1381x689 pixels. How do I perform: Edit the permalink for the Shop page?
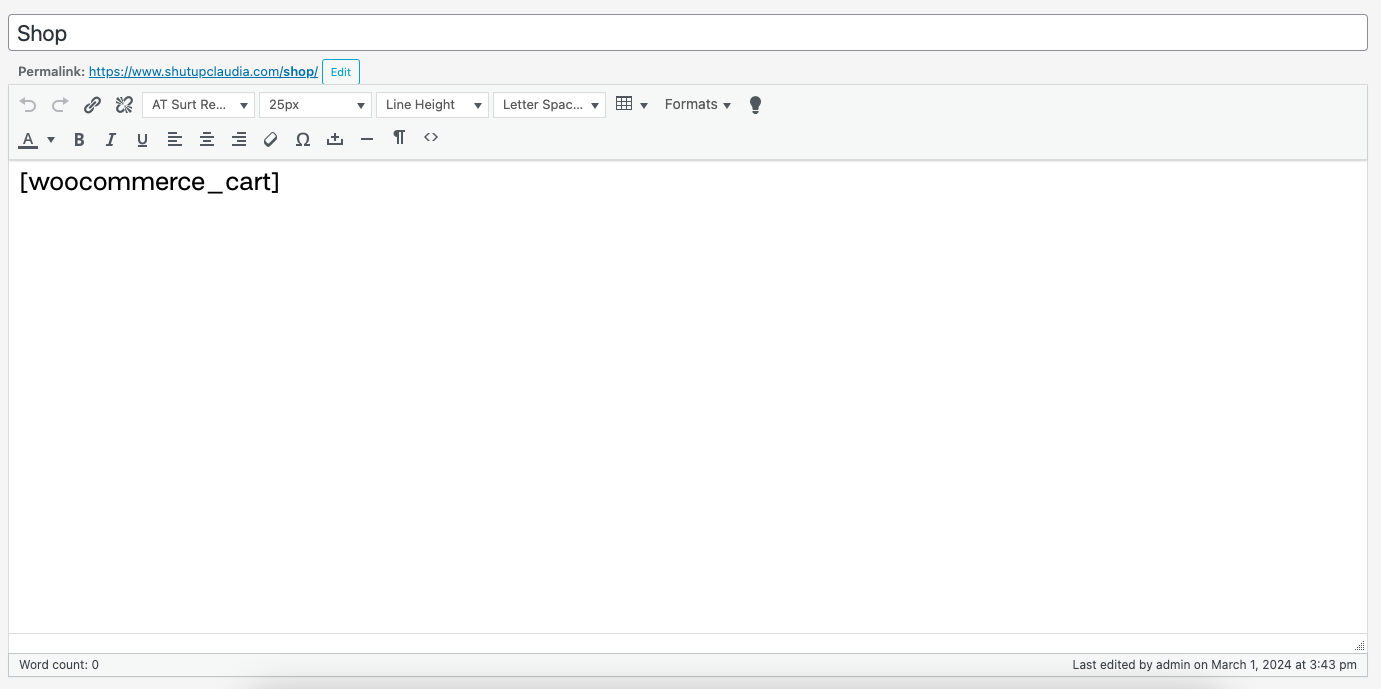coord(341,71)
